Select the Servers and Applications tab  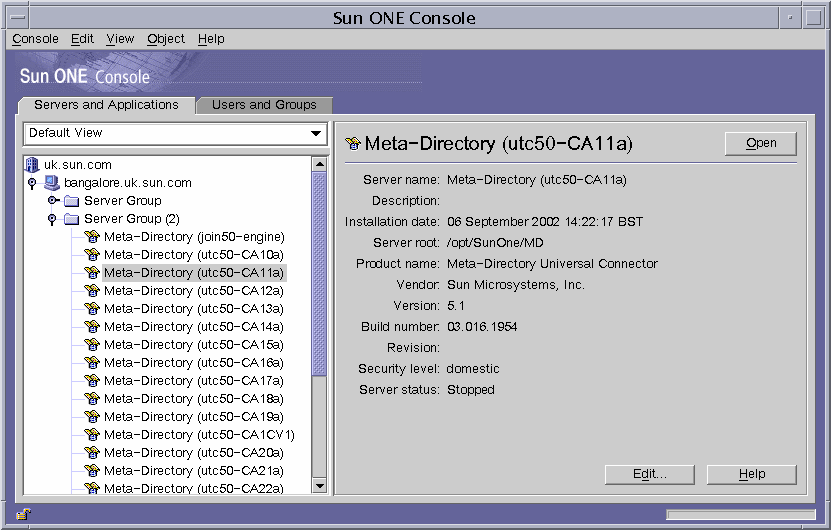107,105
